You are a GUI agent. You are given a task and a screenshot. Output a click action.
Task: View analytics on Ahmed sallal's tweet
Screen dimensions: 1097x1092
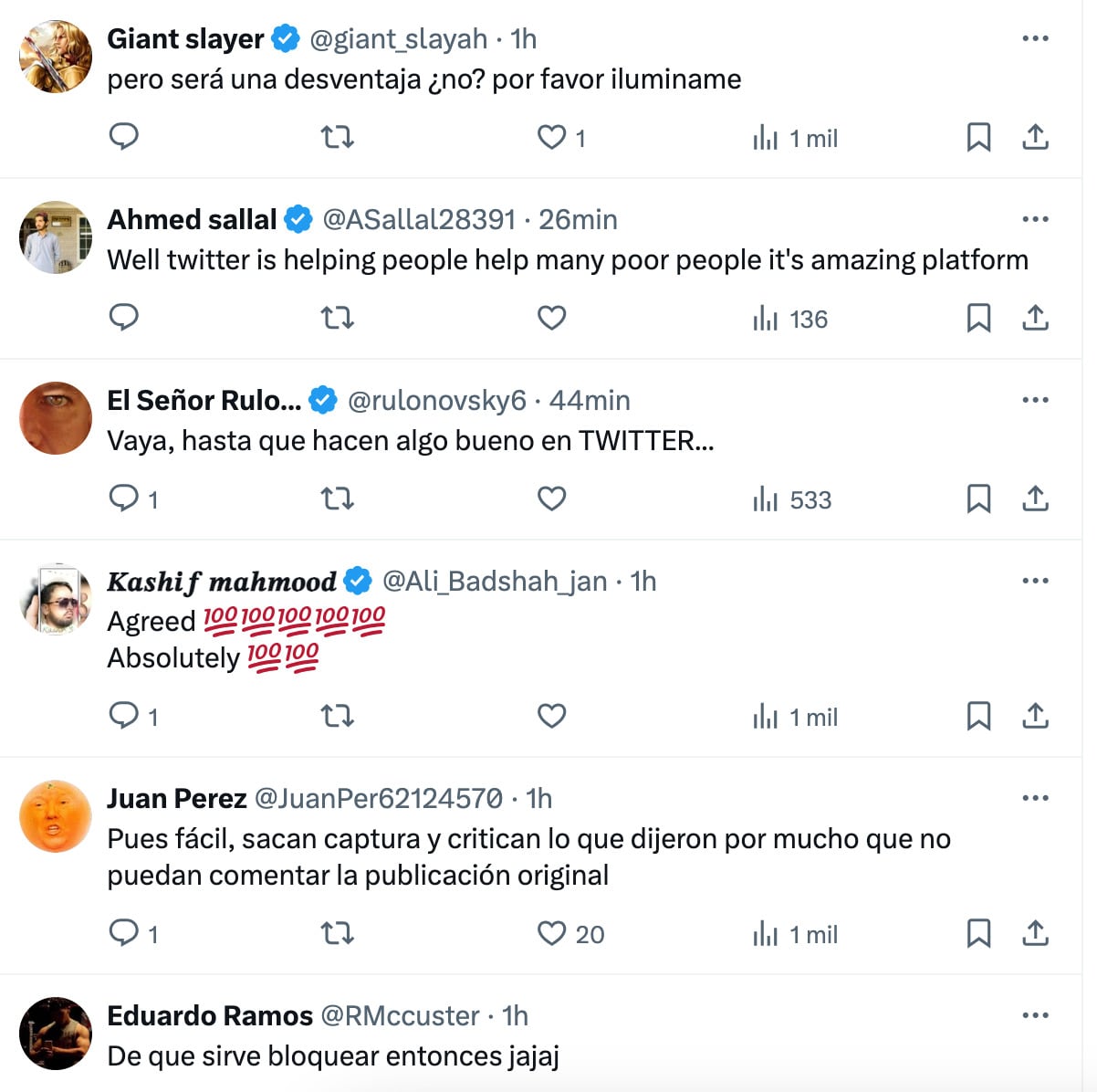point(790,319)
